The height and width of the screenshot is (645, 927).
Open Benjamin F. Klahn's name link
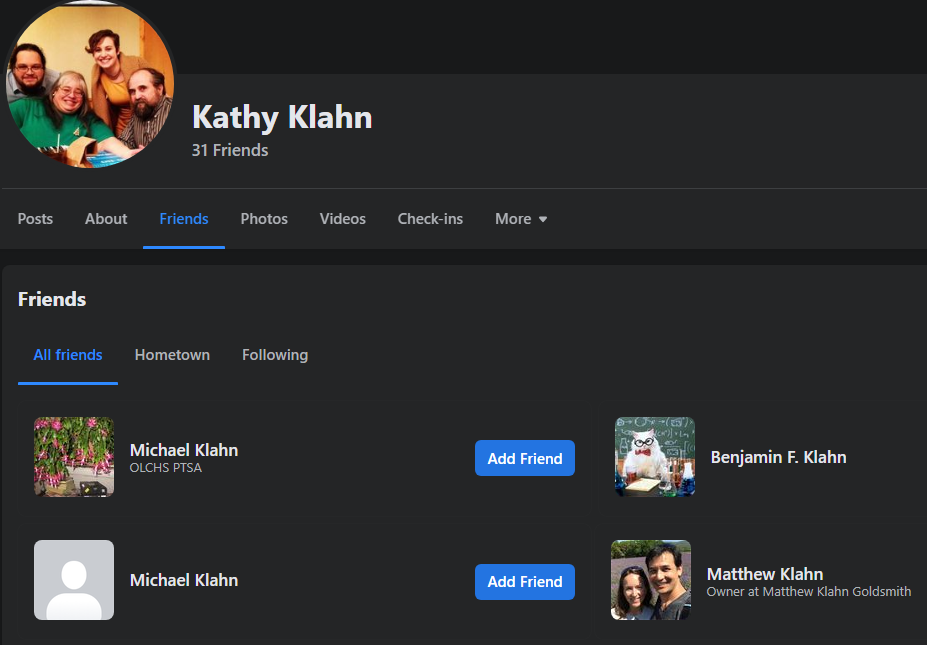[779, 457]
